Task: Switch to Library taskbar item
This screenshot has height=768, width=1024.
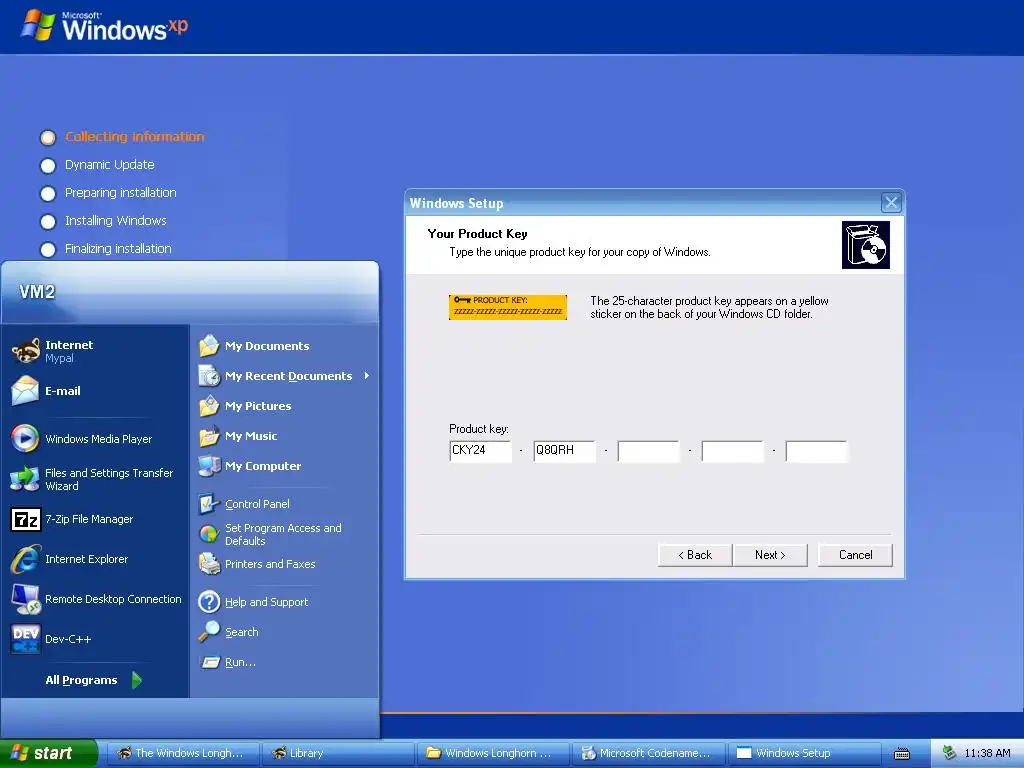Action: 338,754
